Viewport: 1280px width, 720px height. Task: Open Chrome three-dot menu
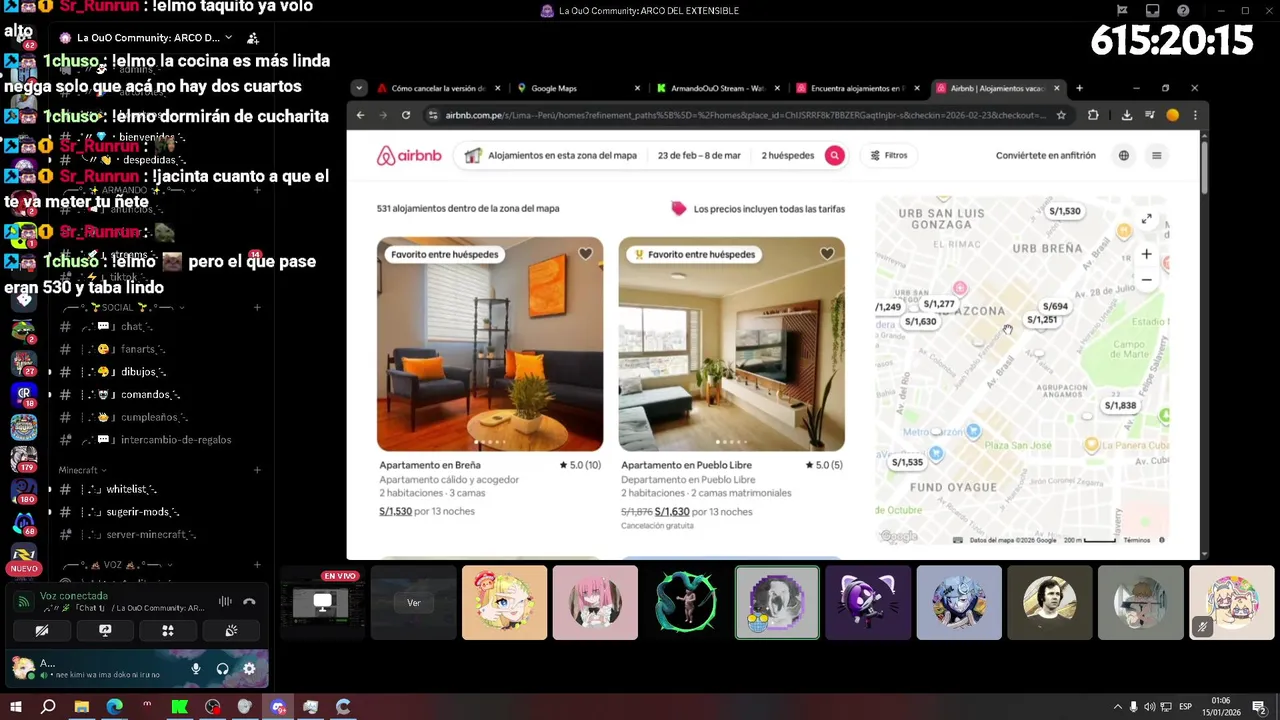1195,115
